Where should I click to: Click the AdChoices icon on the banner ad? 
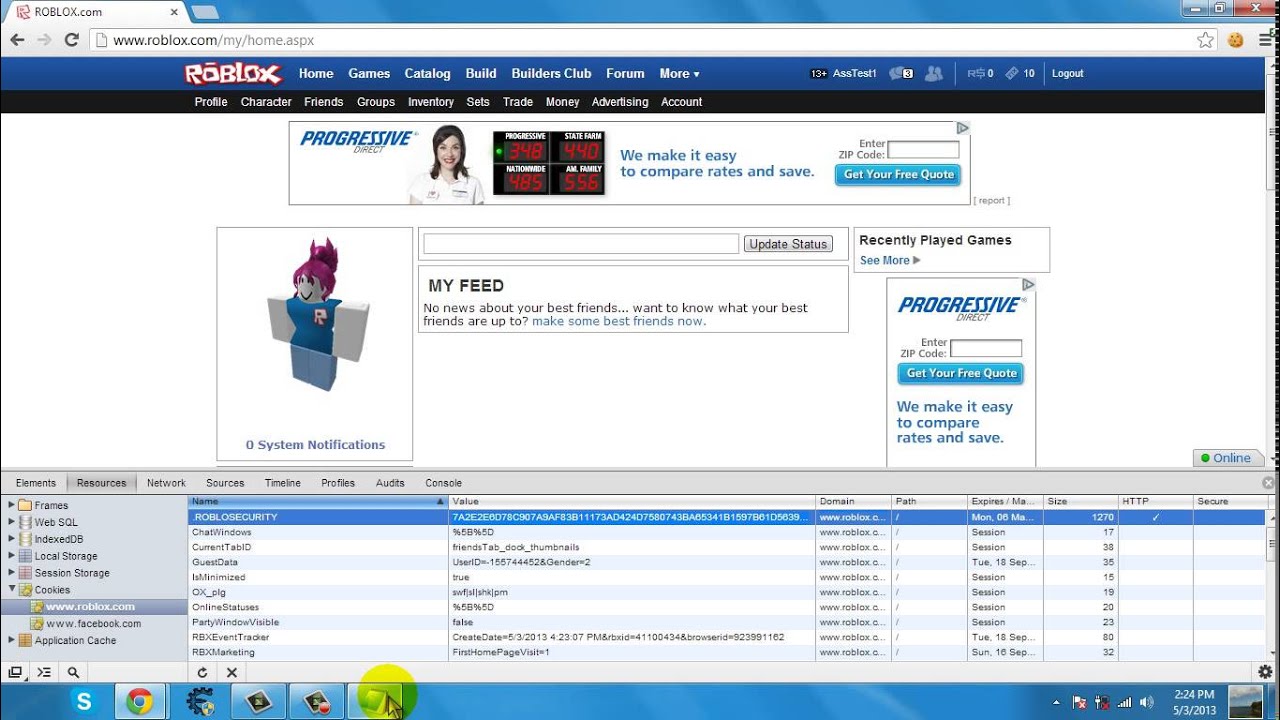[x=962, y=128]
